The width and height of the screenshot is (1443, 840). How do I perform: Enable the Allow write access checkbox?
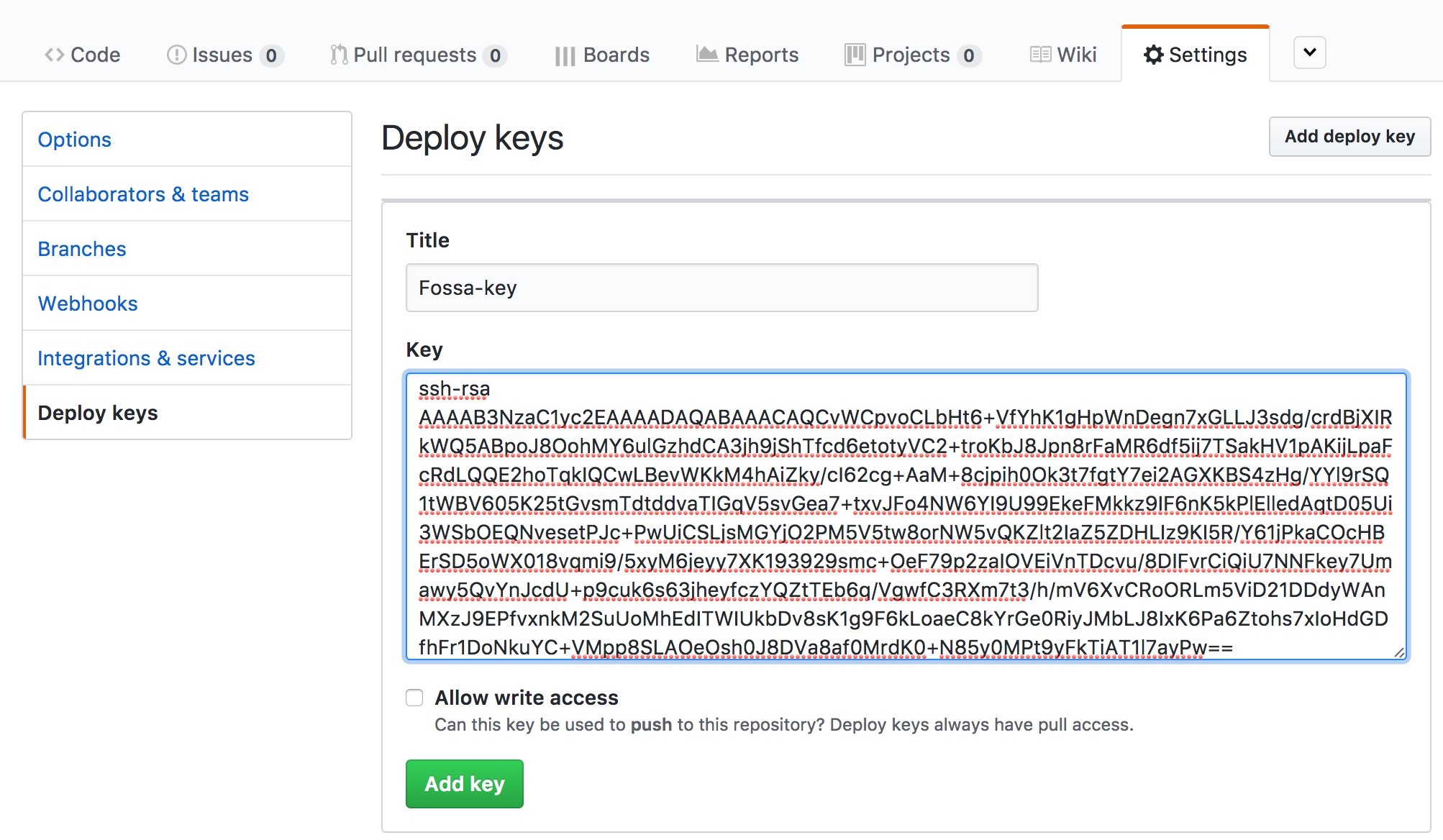point(414,698)
